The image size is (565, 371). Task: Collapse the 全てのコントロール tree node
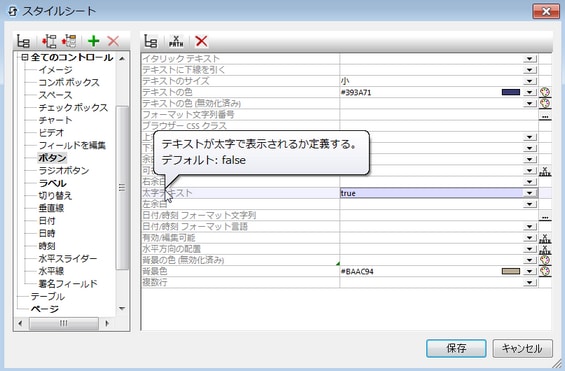(24, 57)
